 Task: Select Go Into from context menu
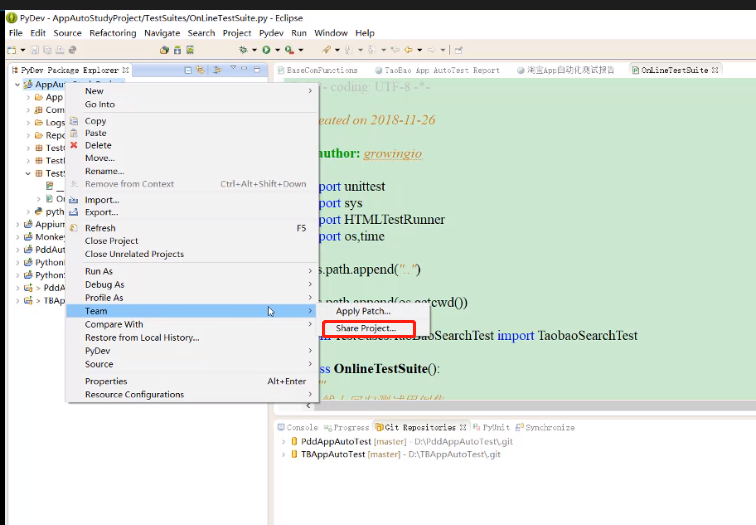pyautogui.click(x=192, y=104)
